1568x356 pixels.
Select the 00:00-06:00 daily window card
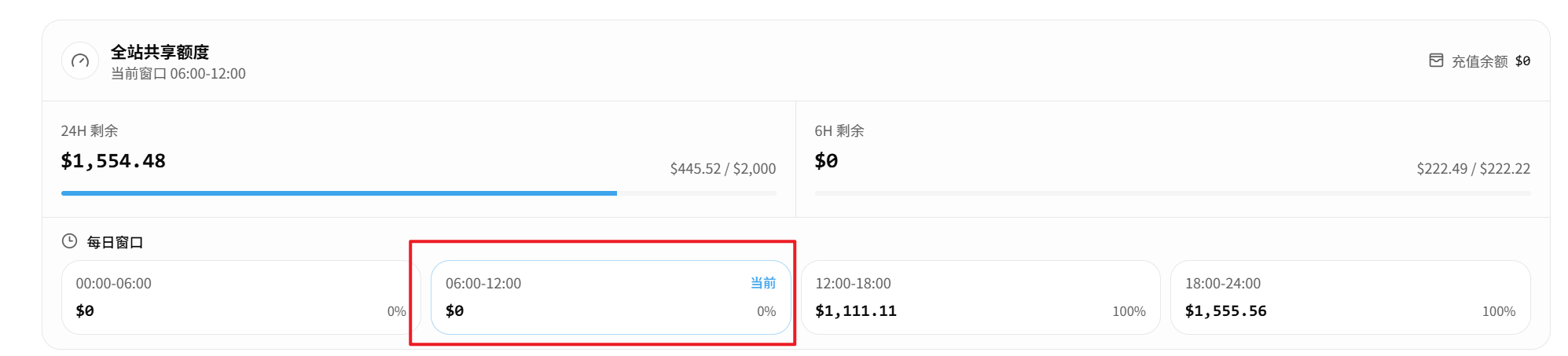pos(241,297)
